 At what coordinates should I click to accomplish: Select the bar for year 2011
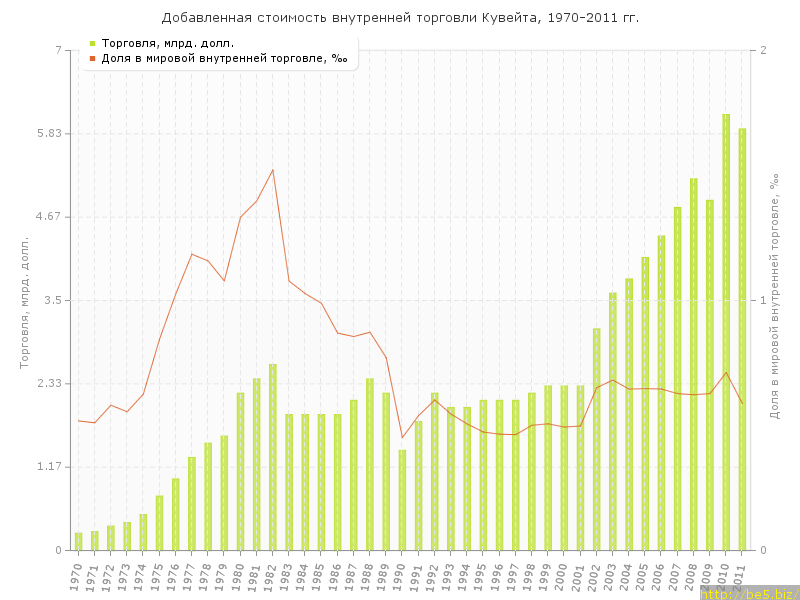[x=742, y=339]
